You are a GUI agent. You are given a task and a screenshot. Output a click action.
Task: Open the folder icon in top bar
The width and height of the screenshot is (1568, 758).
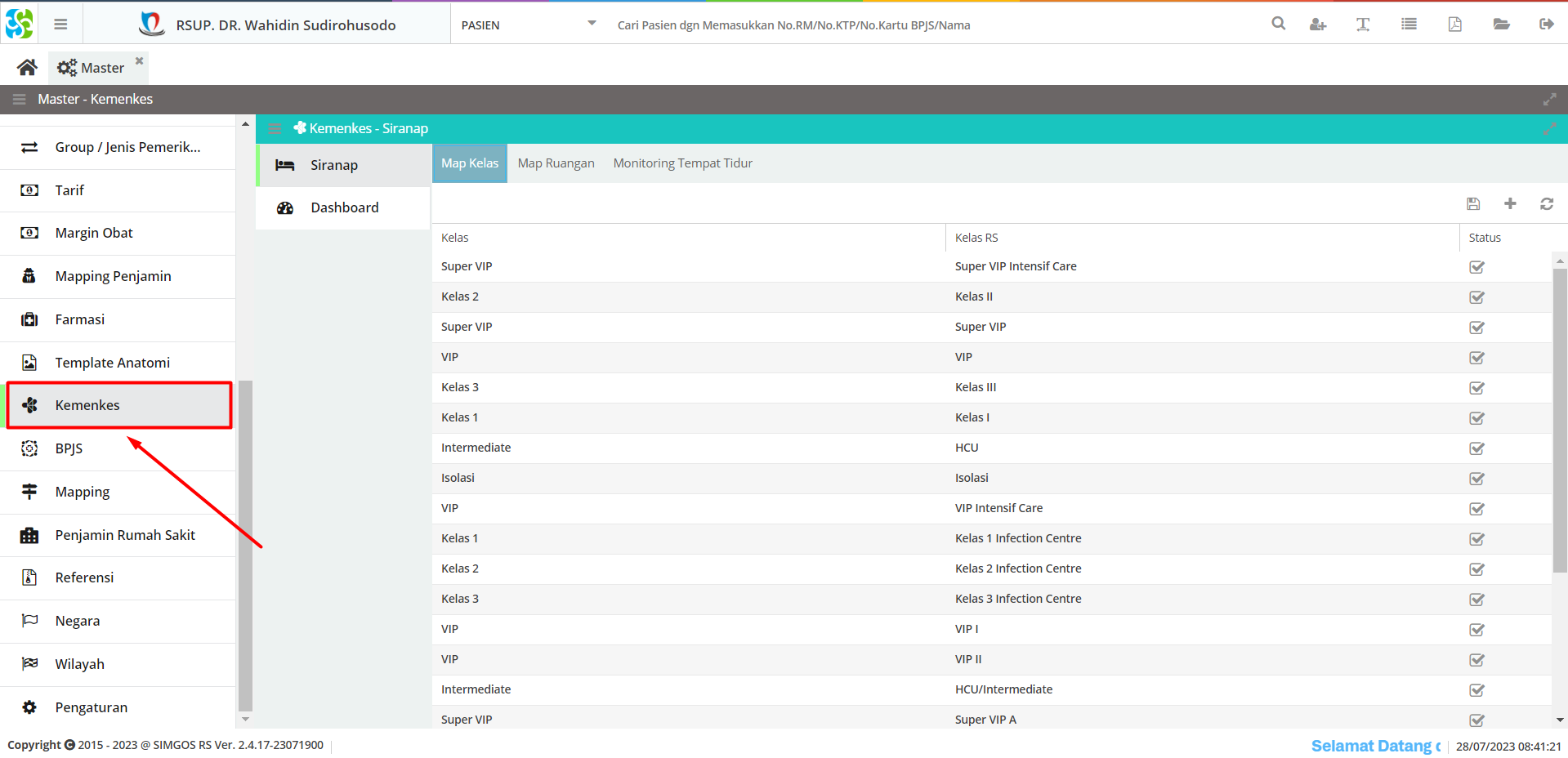1501,25
